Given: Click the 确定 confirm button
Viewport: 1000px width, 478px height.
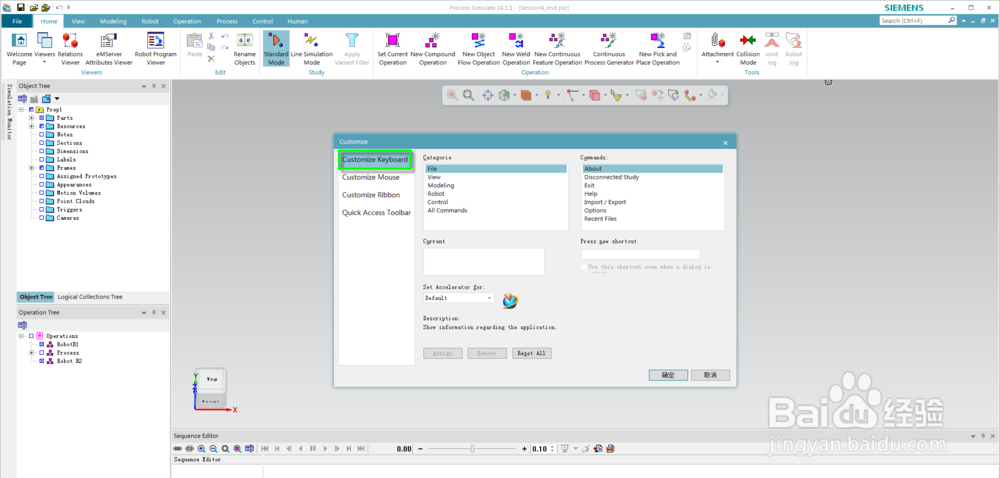Looking at the screenshot, I should pyautogui.click(x=668, y=375).
